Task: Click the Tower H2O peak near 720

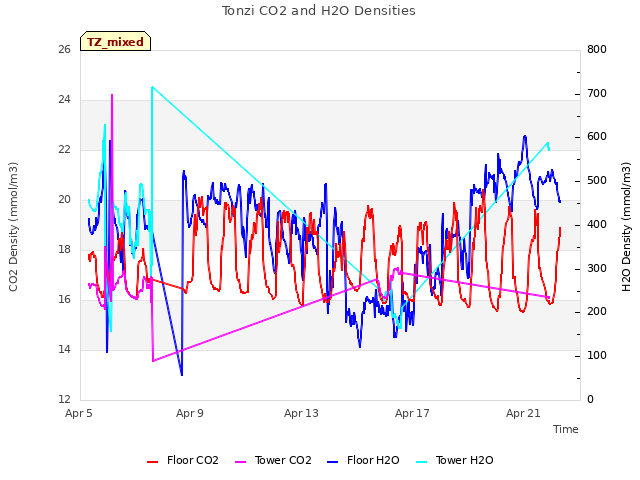Action: click(x=152, y=87)
